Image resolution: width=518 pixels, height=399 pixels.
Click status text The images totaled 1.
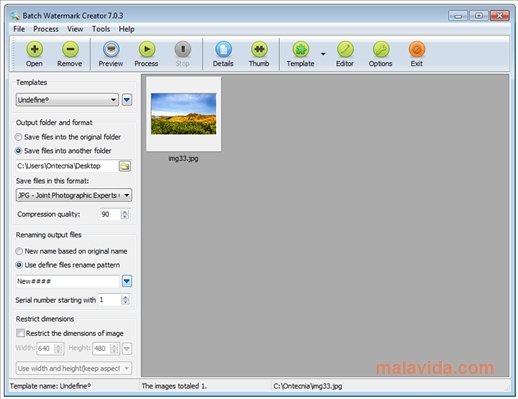click(174, 386)
